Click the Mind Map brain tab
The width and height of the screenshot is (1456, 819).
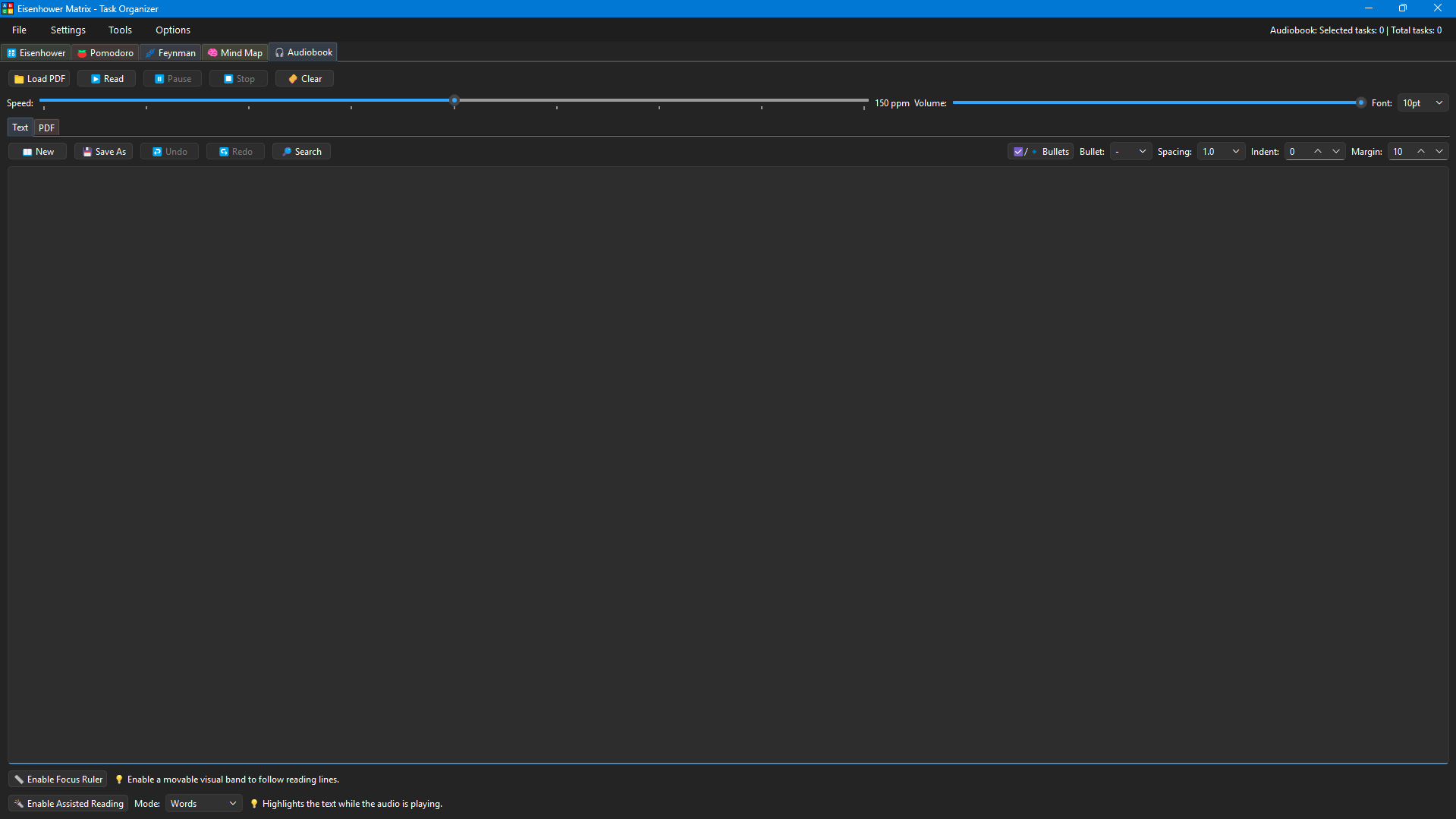(x=235, y=53)
